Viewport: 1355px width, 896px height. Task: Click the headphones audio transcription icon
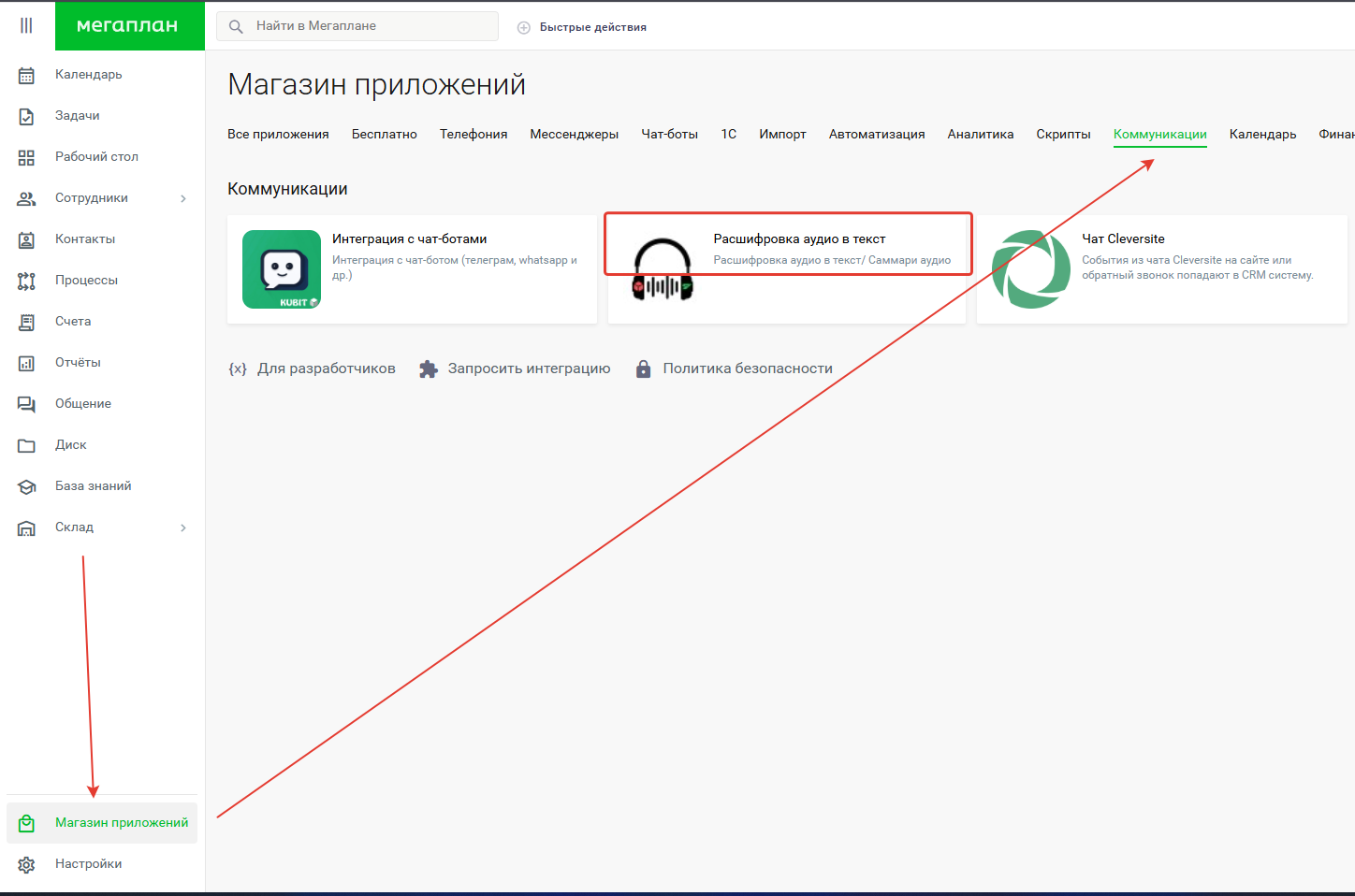pos(663,269)
